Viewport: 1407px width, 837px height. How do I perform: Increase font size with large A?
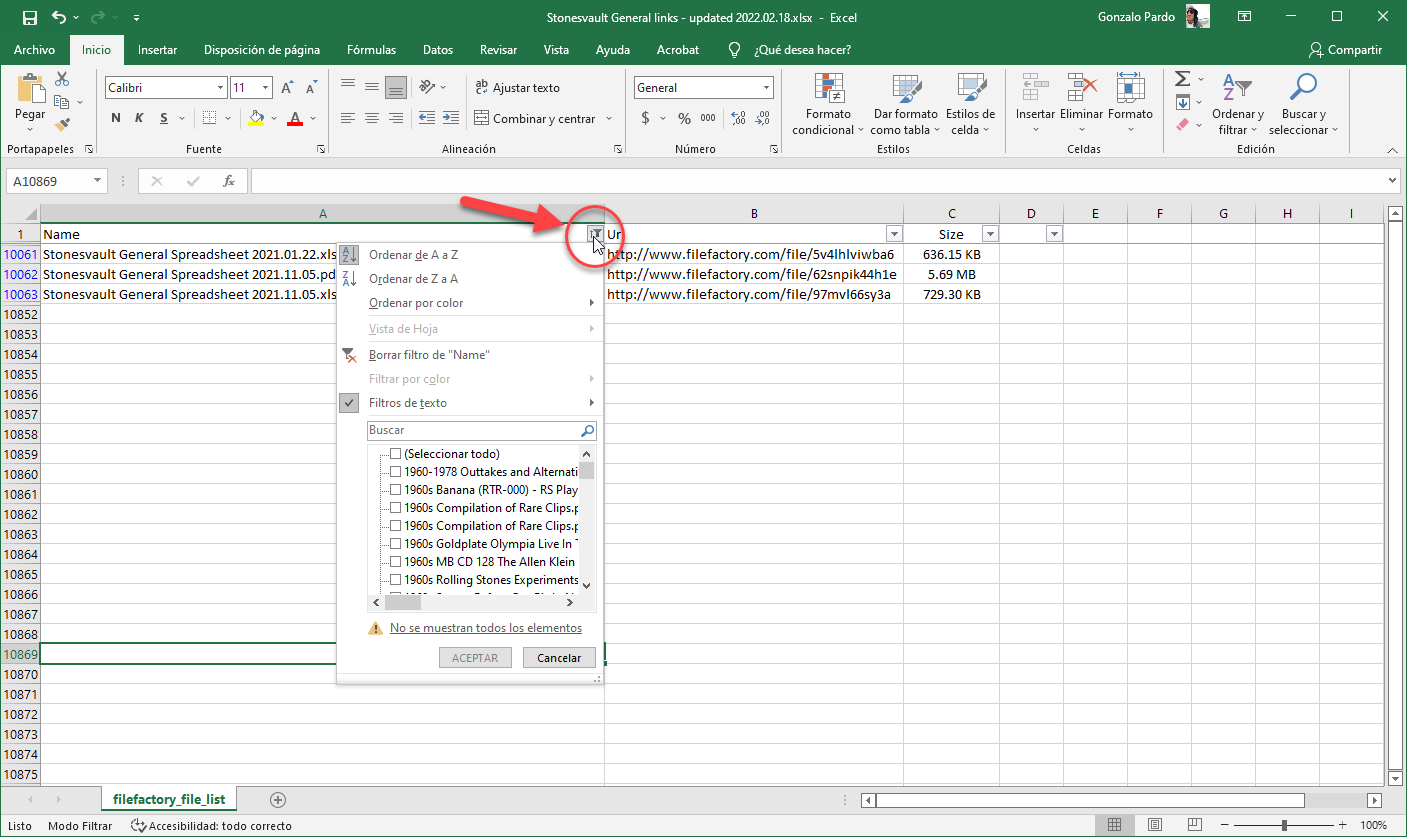click(x=289, y=88)
